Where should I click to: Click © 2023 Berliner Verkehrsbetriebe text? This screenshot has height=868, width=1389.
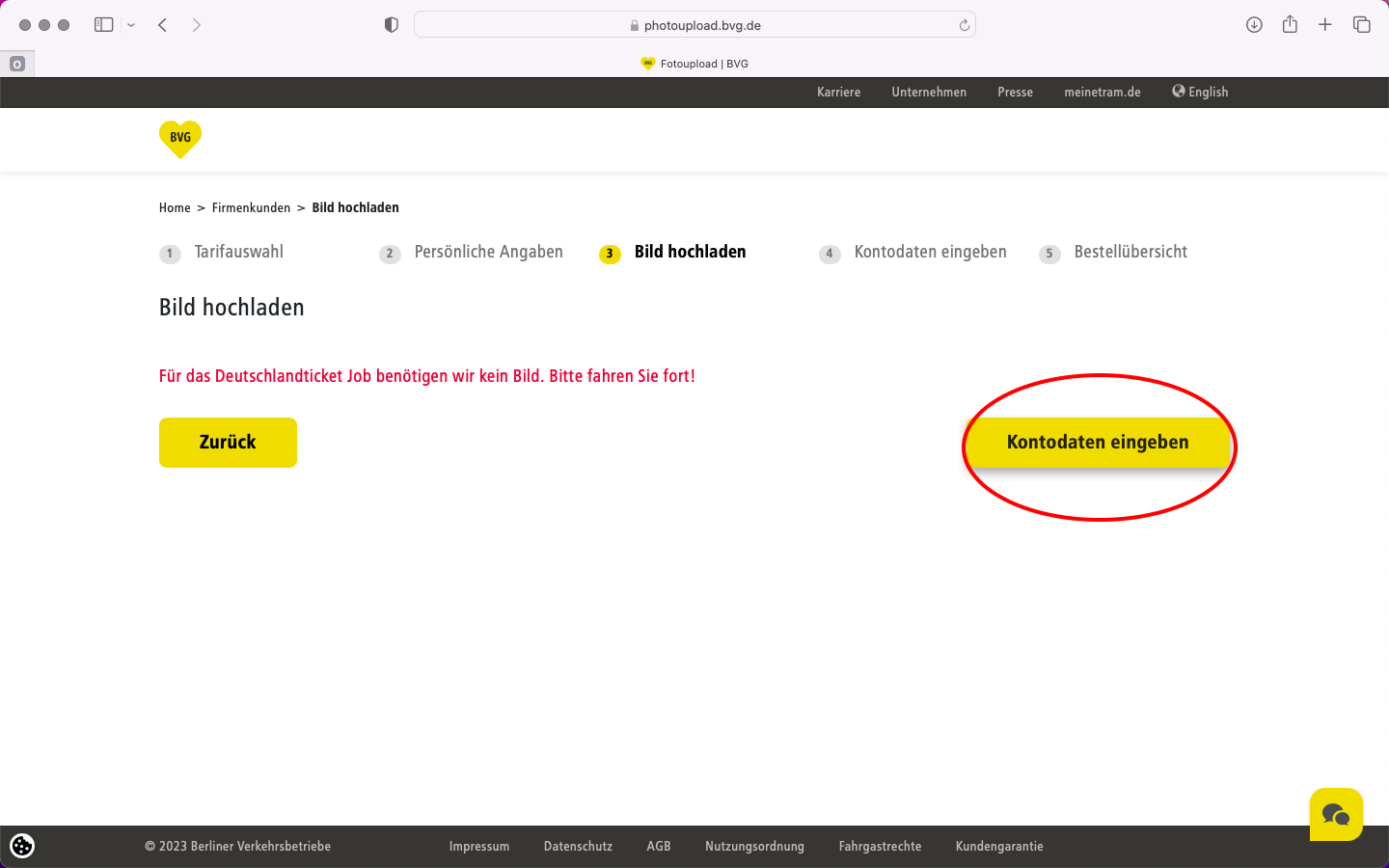pyautogui.click(x=237, y=847)
